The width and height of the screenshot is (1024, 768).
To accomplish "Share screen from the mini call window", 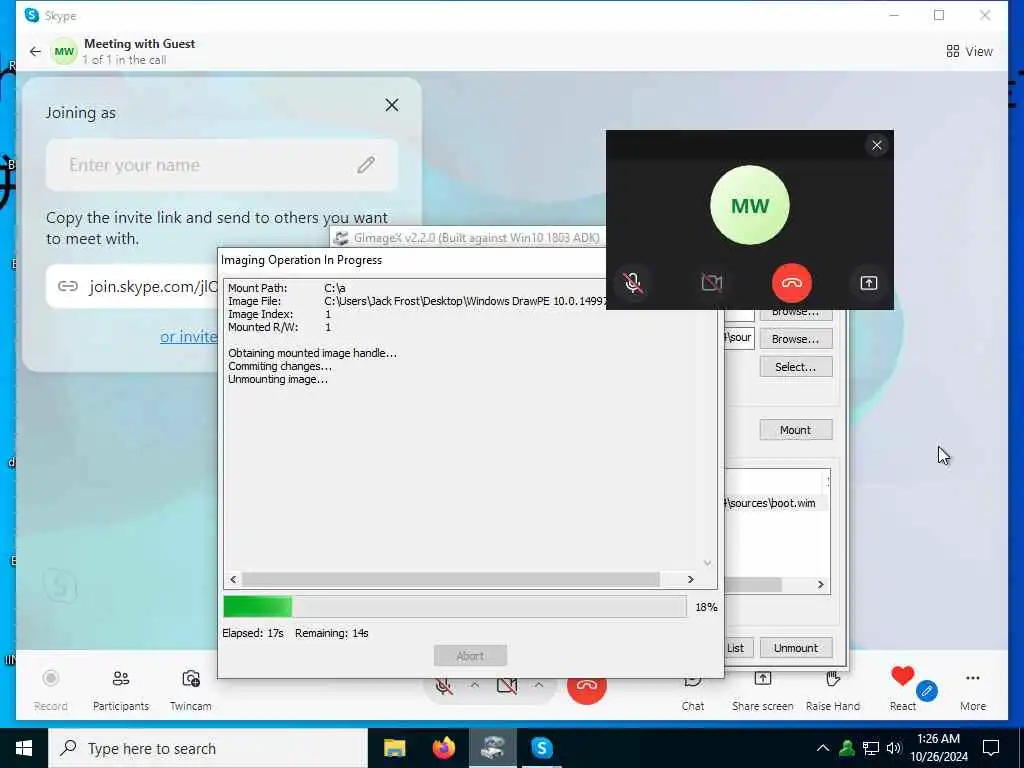I will (x=869, y=283).
